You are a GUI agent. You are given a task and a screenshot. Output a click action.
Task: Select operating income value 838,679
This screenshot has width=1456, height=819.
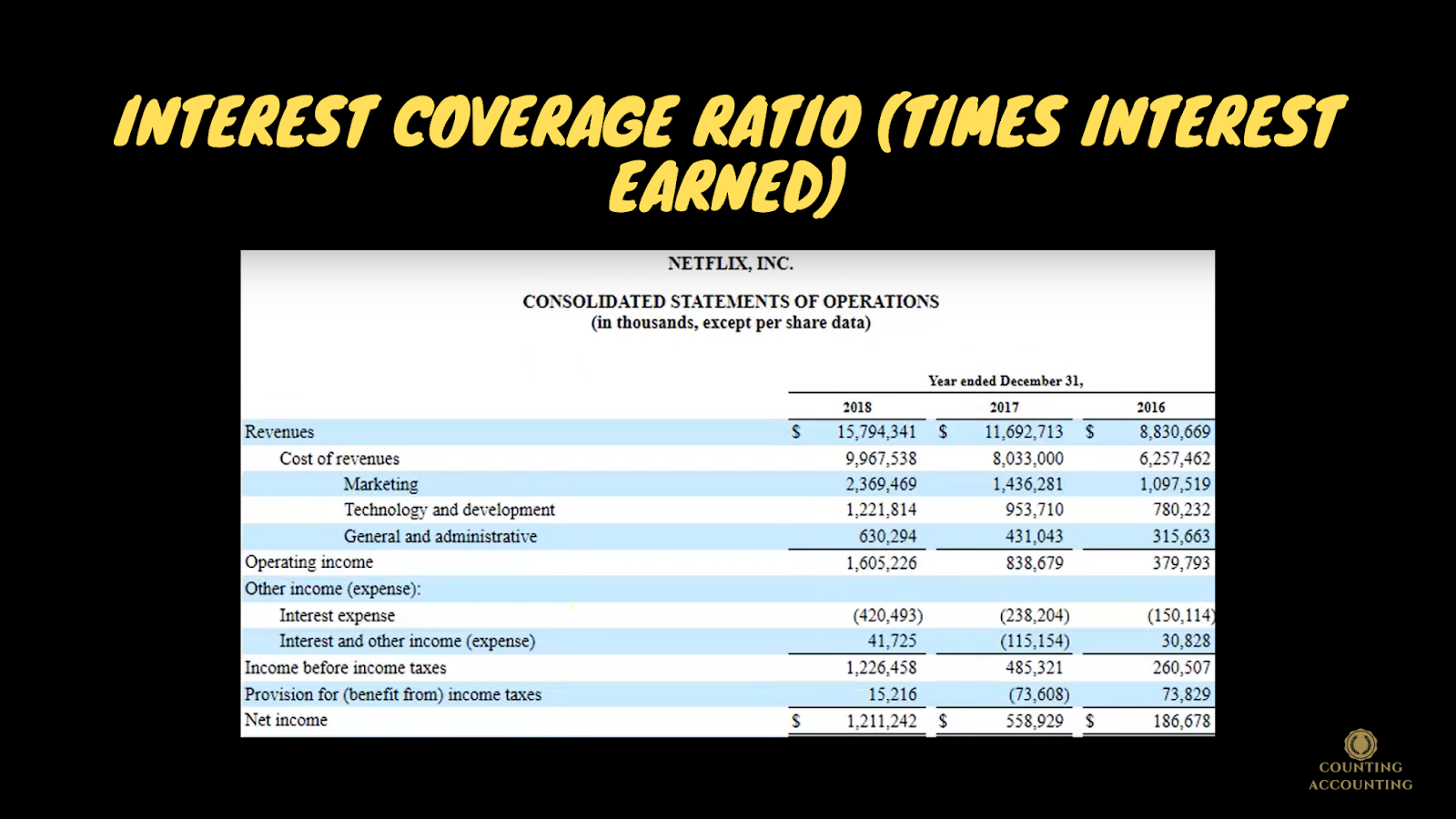point(1034,563)
